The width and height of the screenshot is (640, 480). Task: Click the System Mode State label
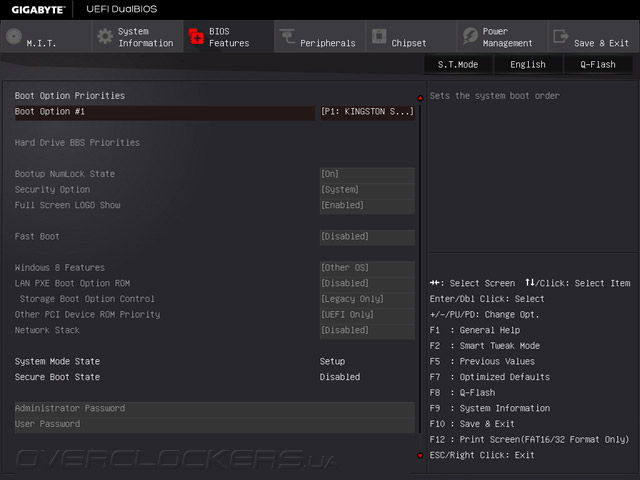(57, 362)
